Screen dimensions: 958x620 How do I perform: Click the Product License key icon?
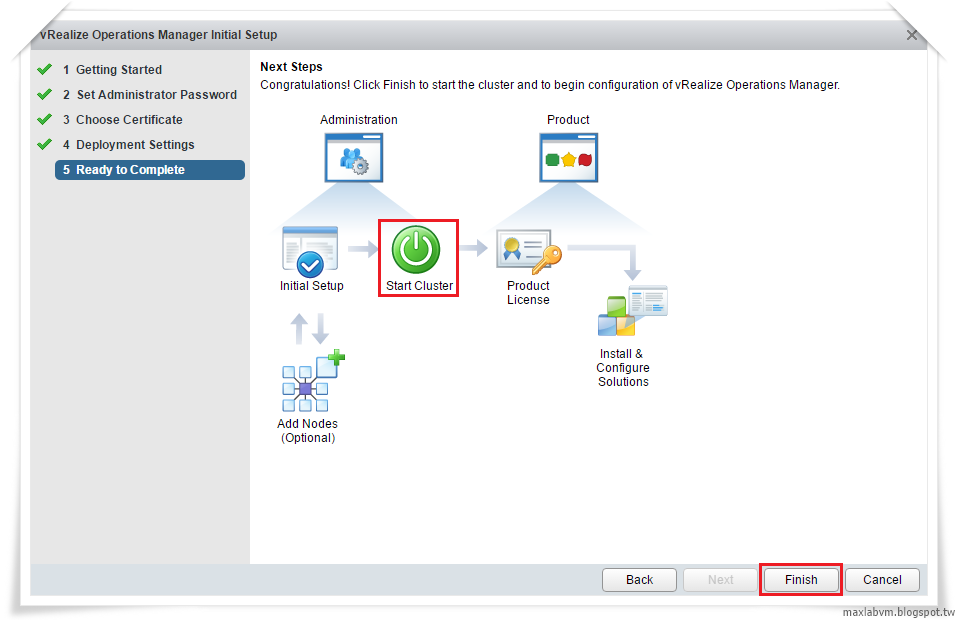(x=529, y=251)
